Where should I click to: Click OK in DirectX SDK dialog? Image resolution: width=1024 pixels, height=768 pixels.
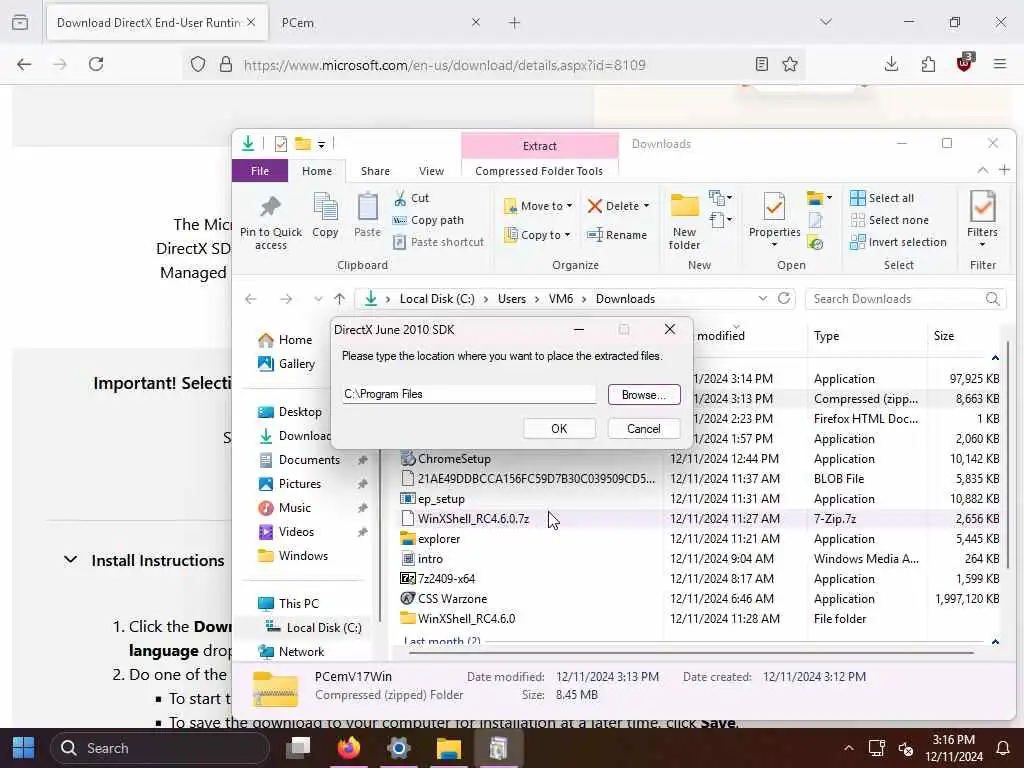(559, 428)
